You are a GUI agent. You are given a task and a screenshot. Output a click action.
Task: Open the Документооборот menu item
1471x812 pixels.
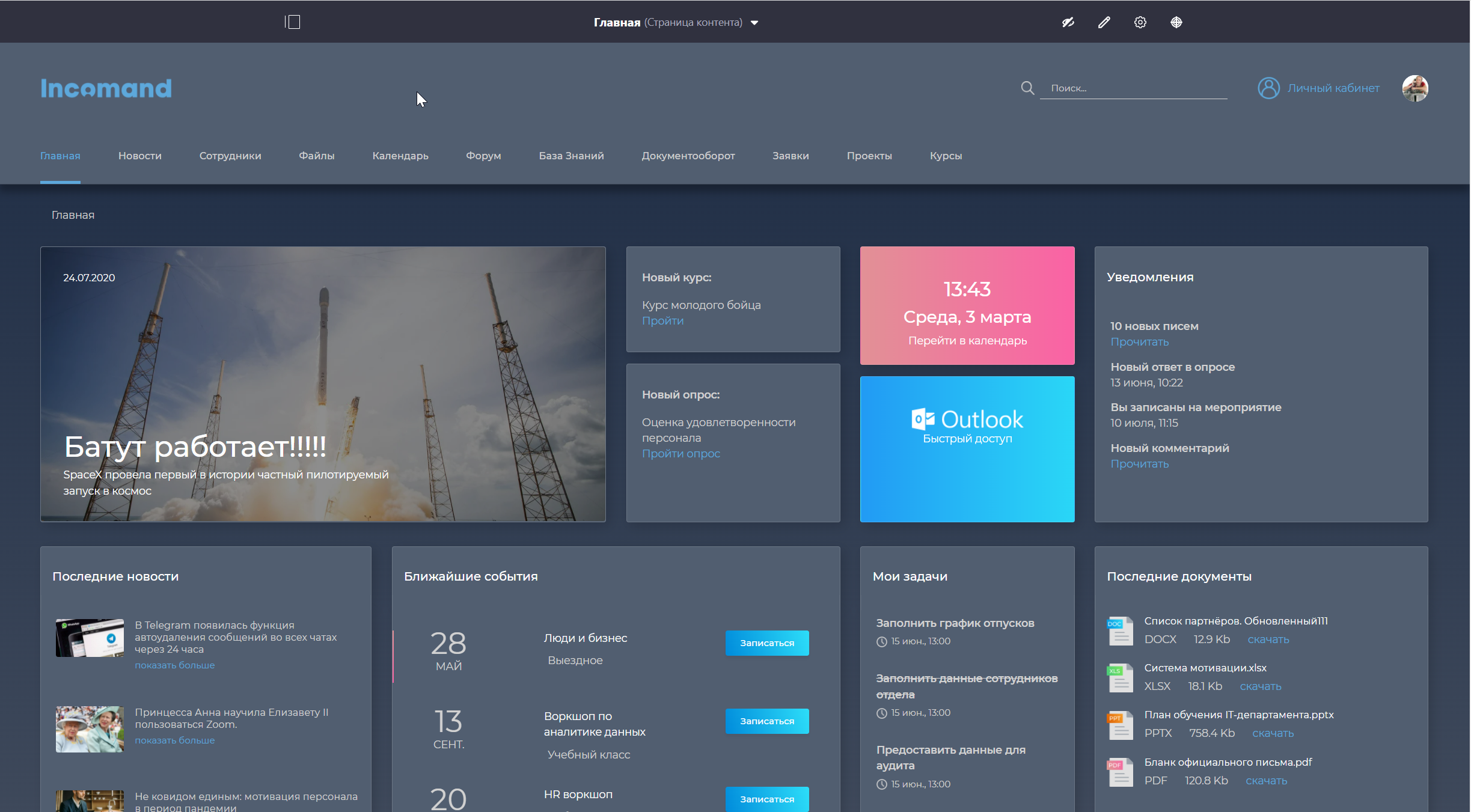[688, 156]
